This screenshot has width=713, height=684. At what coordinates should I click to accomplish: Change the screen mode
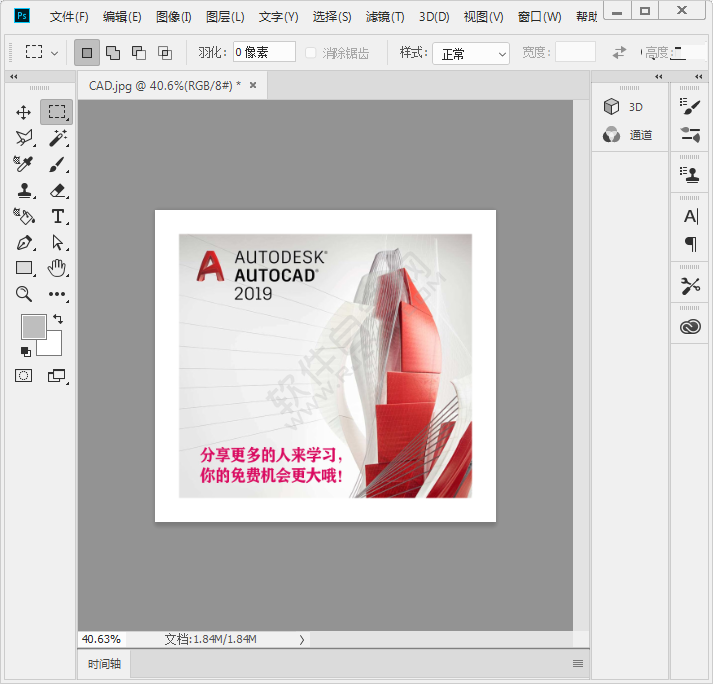click(57, 376)
